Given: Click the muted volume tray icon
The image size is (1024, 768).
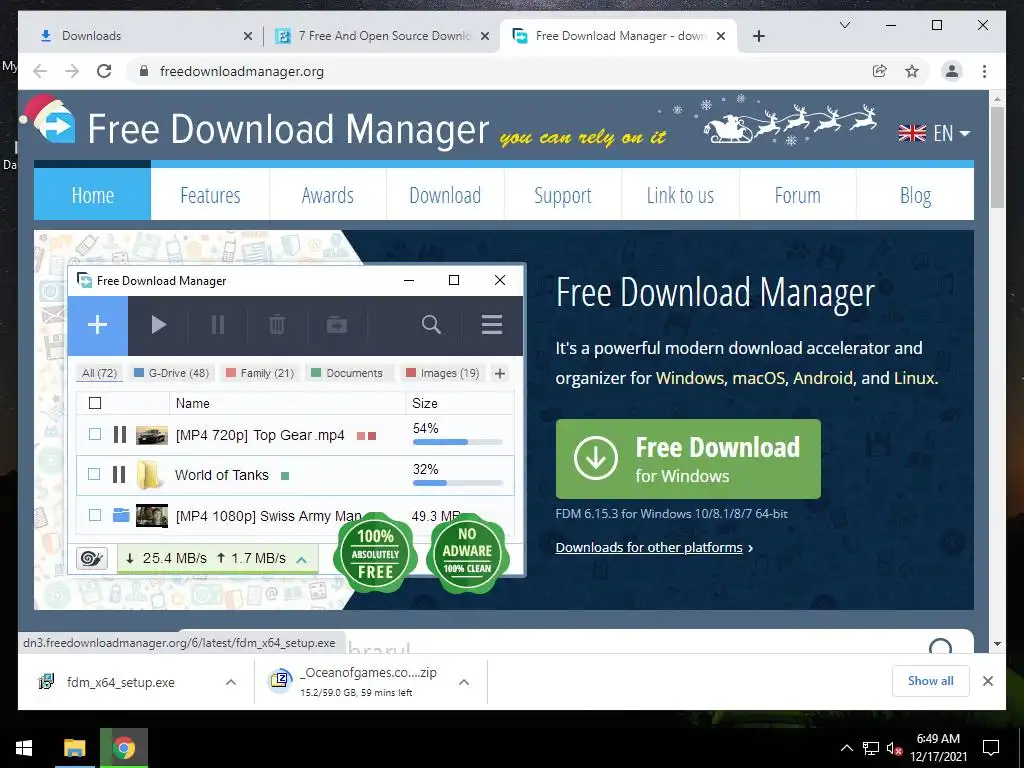Looking at the screenshot, I should coord(894,748).
